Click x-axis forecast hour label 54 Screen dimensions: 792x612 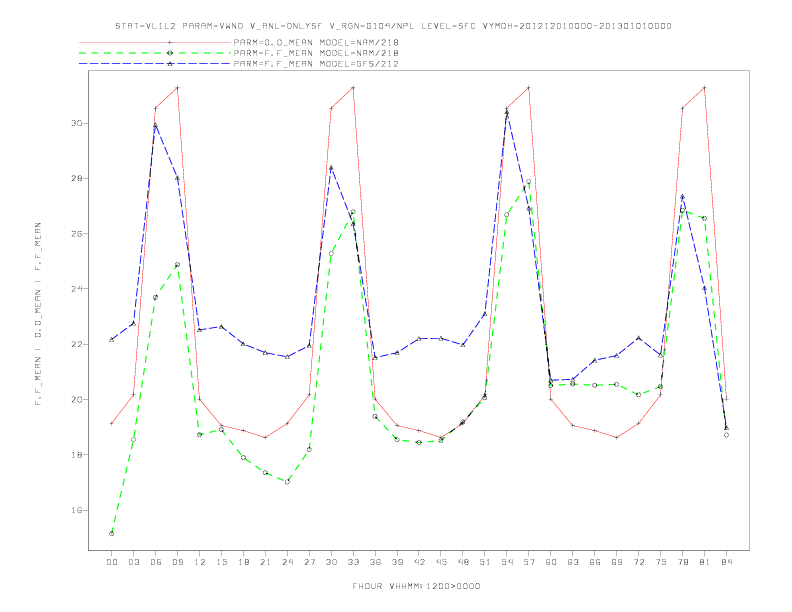(507, 562)
